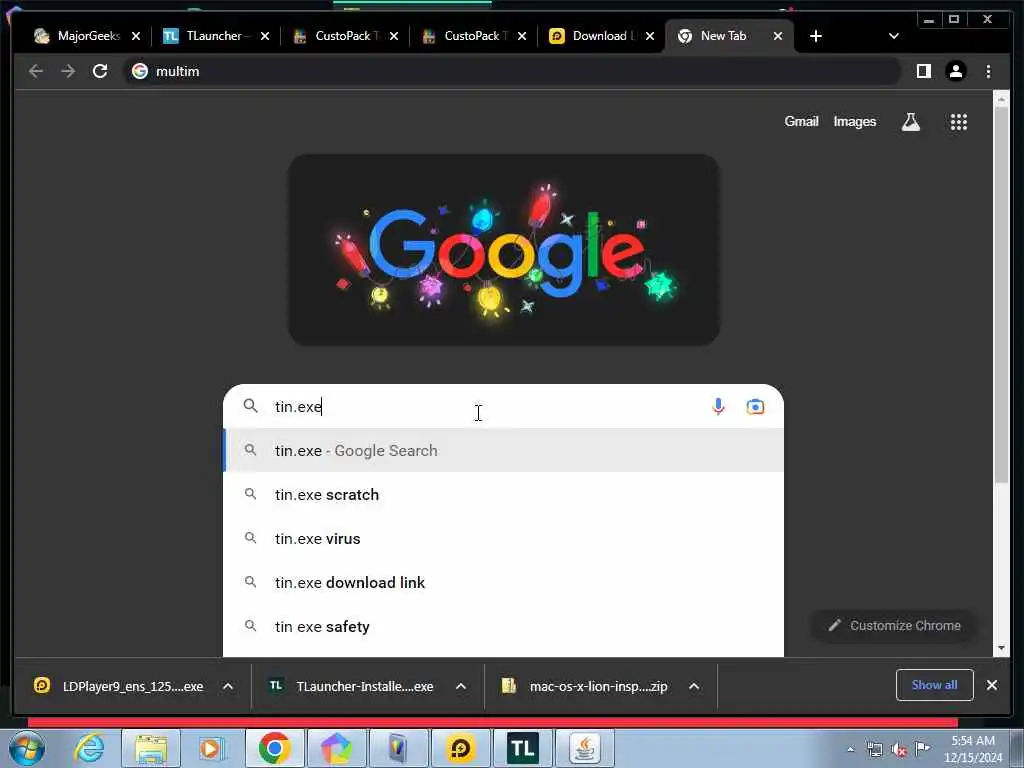Open the Images link
This screenshot has width=1024, height=768.
[855, 121]
